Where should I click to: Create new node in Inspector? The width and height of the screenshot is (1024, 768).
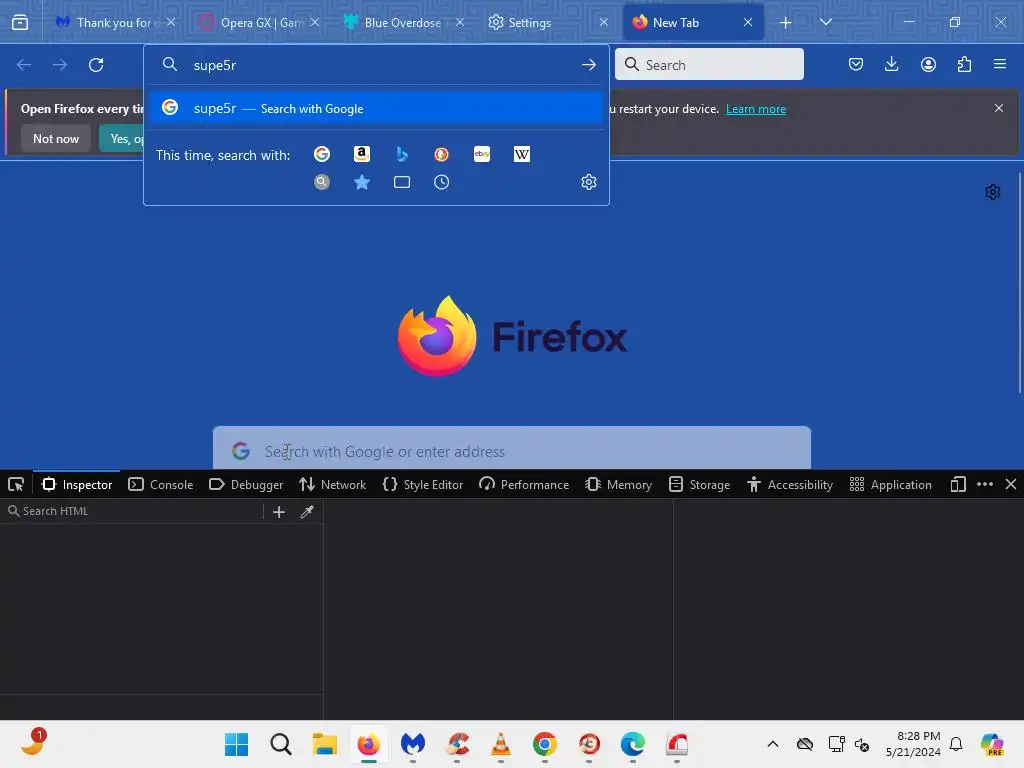[x=279, y=512]
